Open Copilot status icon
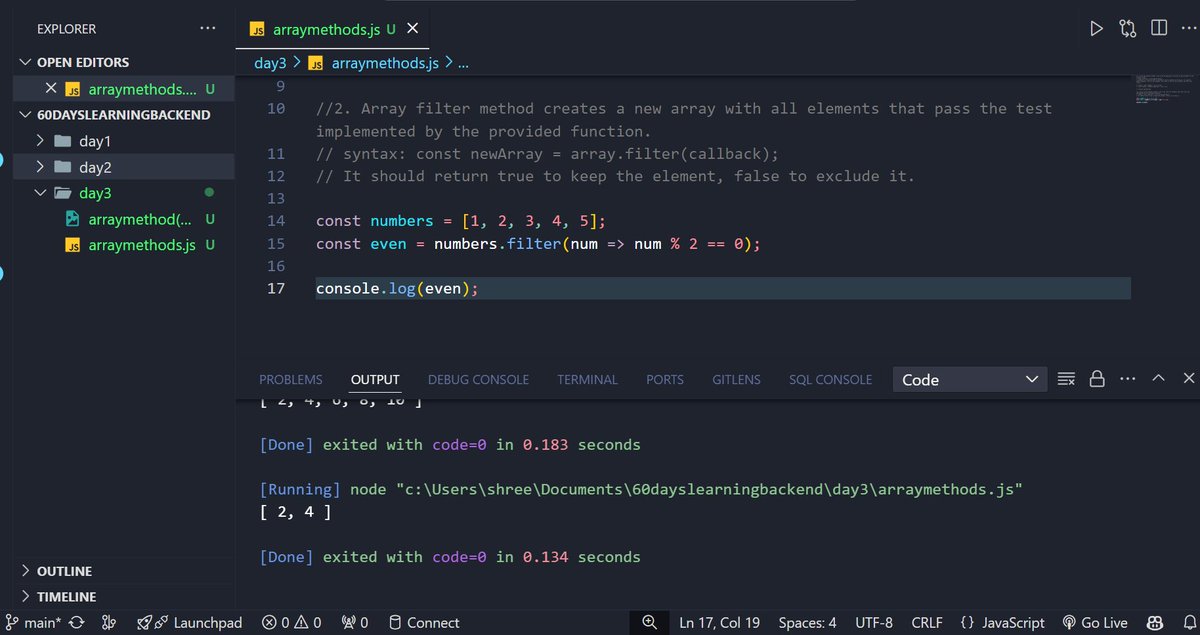 [1153, 622]
